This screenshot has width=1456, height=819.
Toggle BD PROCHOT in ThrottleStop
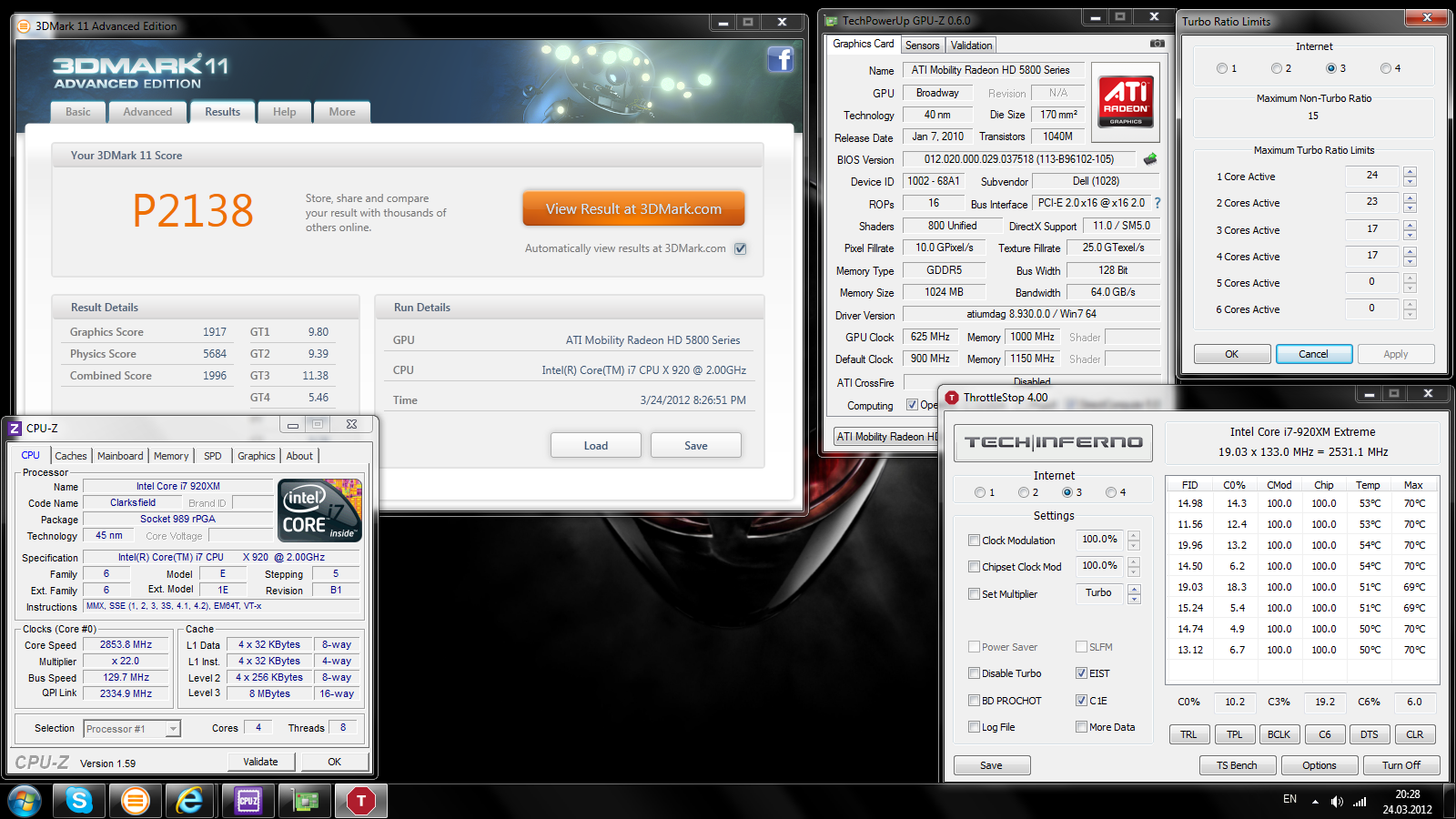[x=975, y=701]
